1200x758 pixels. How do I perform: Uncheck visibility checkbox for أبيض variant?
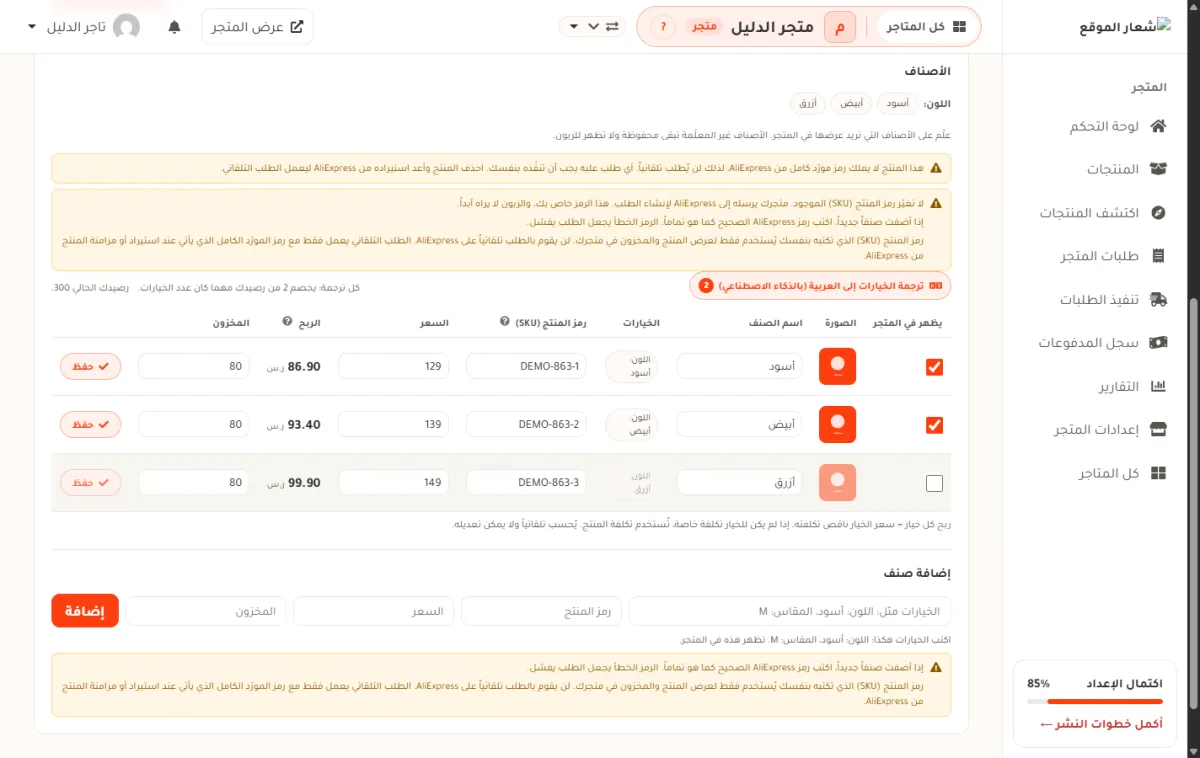934,425
